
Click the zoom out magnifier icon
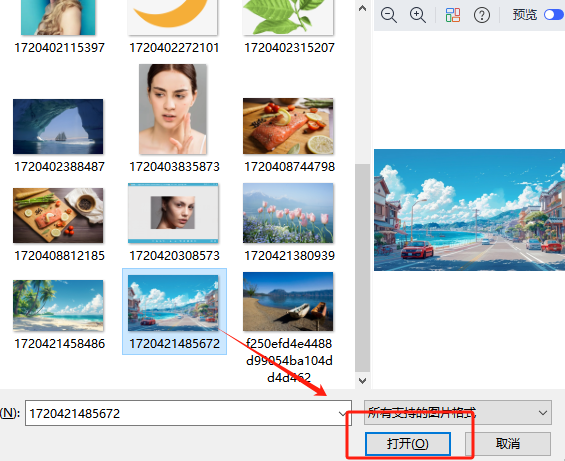point(389,15)
